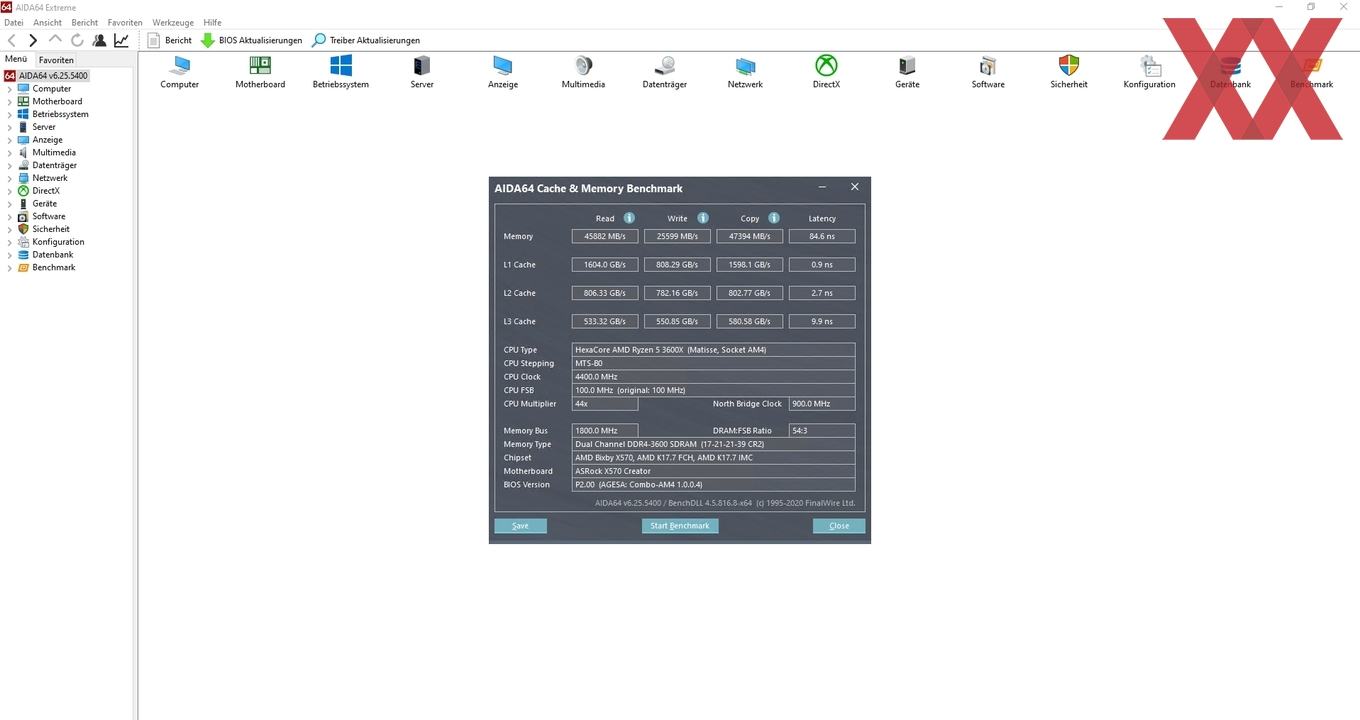Open the Favoriten menu
This screenshot has width=1360, height=720.
click(x=125, y=22)
